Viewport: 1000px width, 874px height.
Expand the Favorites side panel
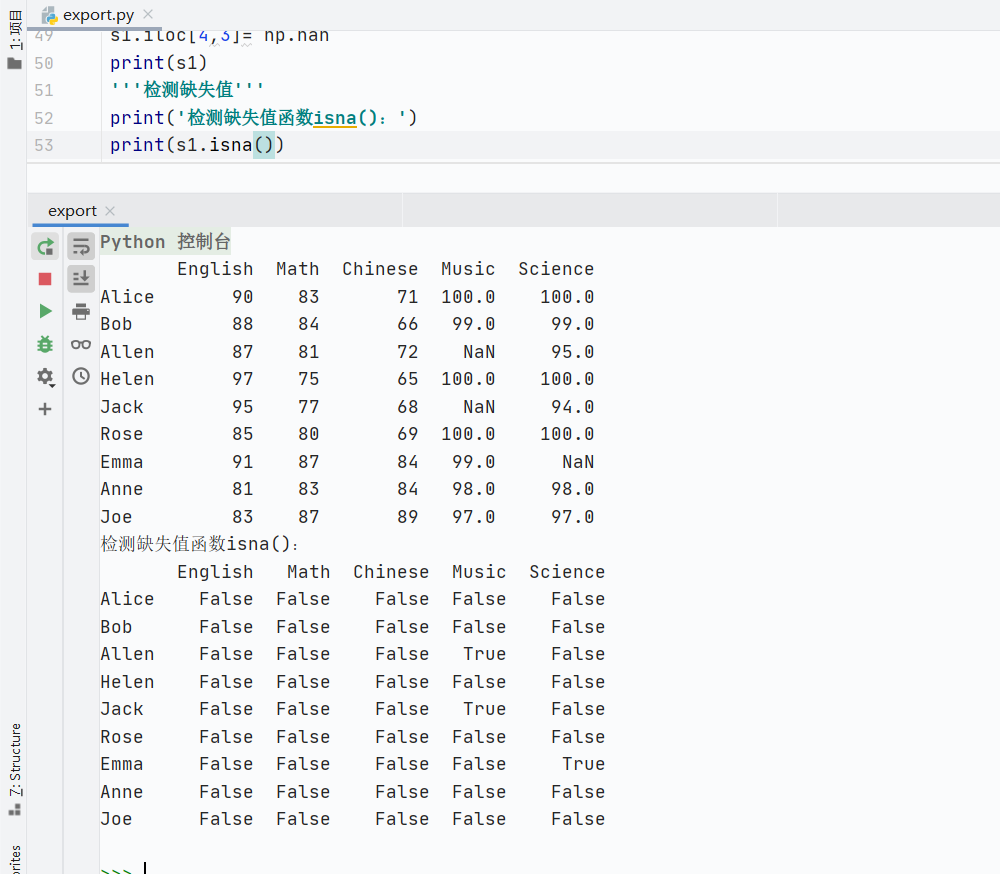tap(14, 860)
